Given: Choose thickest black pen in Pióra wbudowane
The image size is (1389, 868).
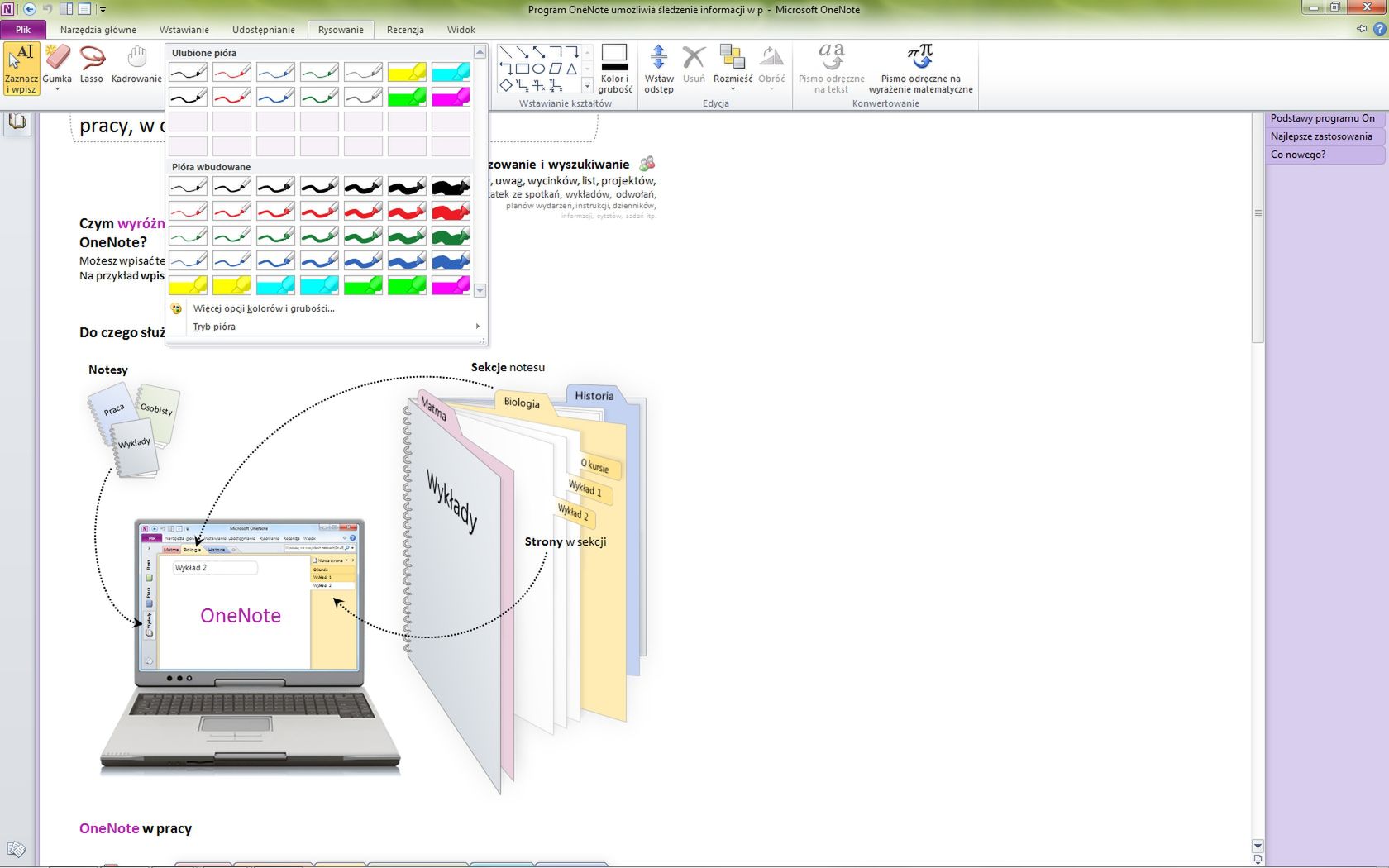Looking at the screenshot, I should coord(451,187).
